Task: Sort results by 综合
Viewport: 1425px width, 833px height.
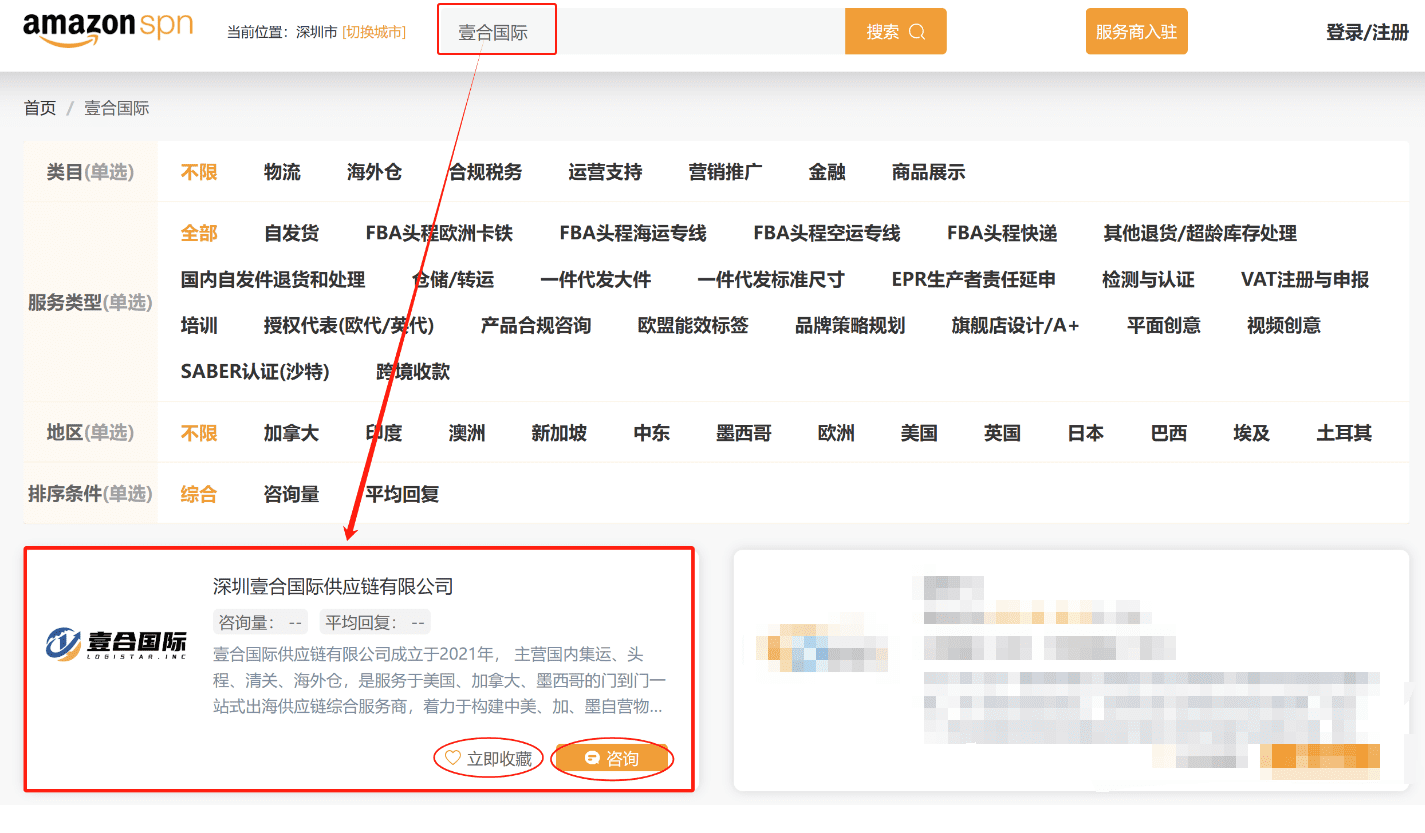Action: (199, 494)
